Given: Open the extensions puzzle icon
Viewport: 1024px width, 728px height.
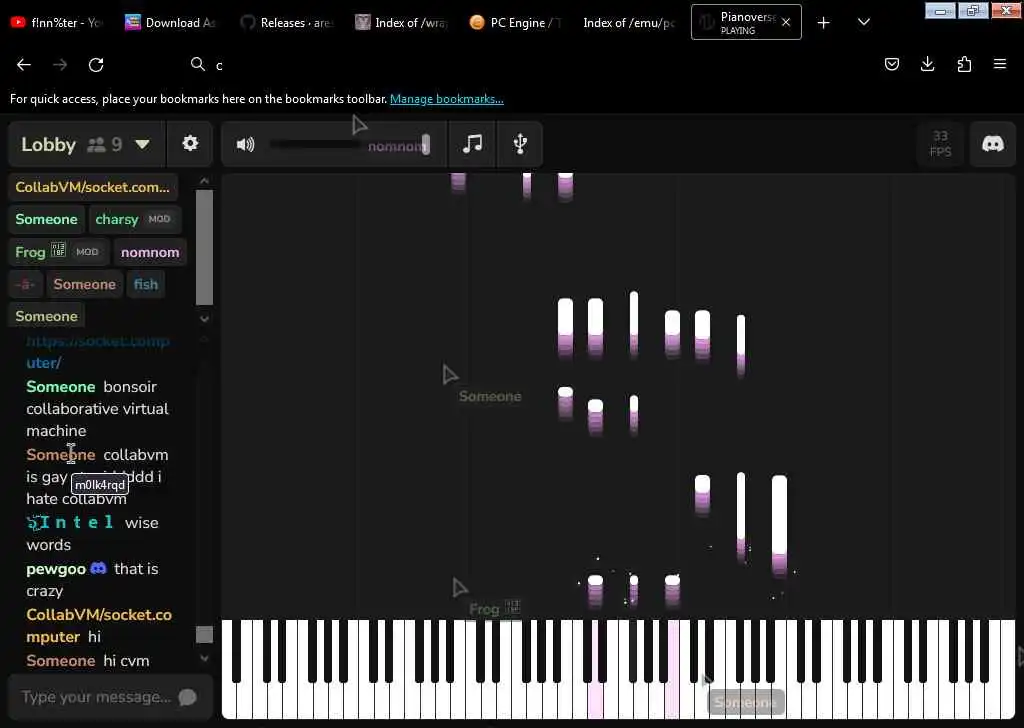Looking at the screenshot, I should (964, 64).
